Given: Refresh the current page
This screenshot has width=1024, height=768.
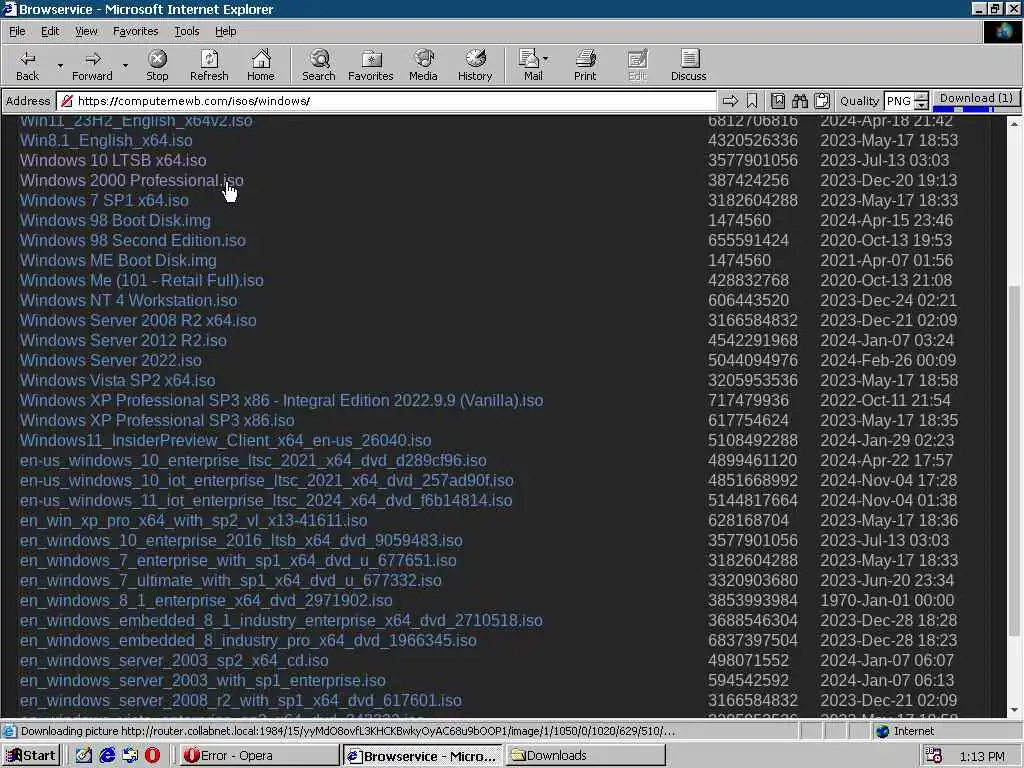Looking at the screenshot, I should [x=209, y=65].
